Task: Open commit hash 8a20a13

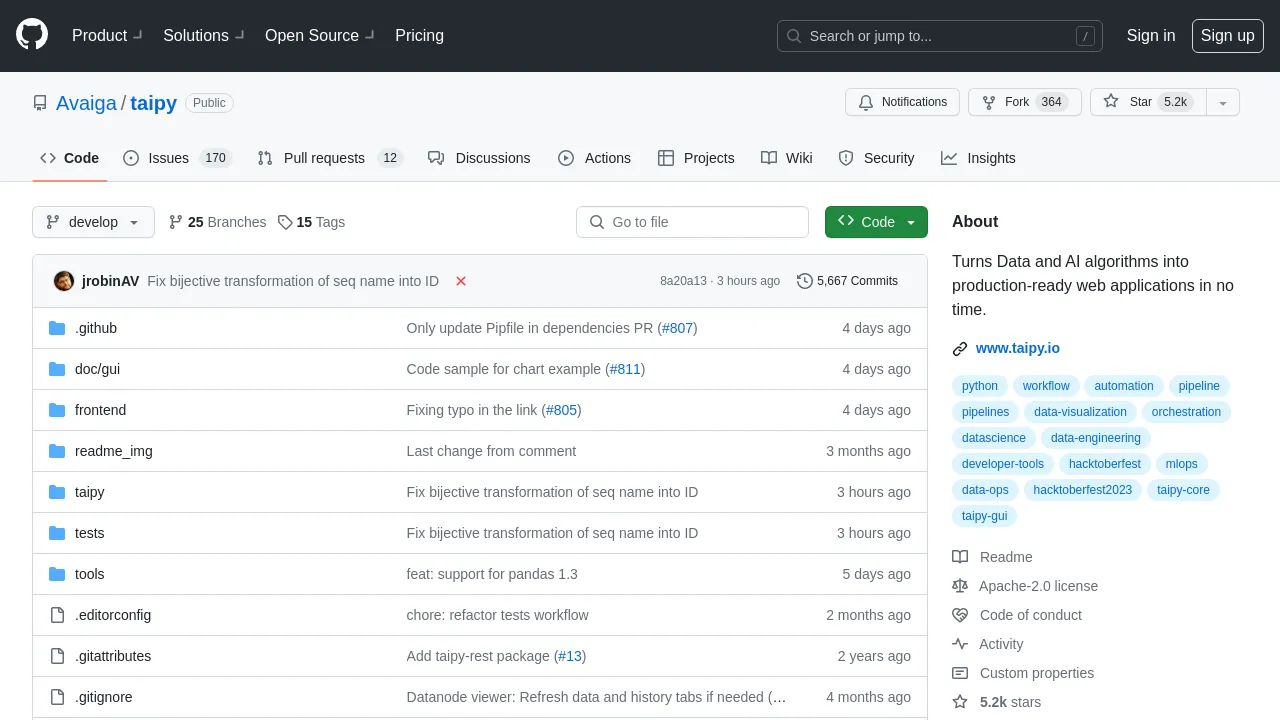Action: point(683,281)
